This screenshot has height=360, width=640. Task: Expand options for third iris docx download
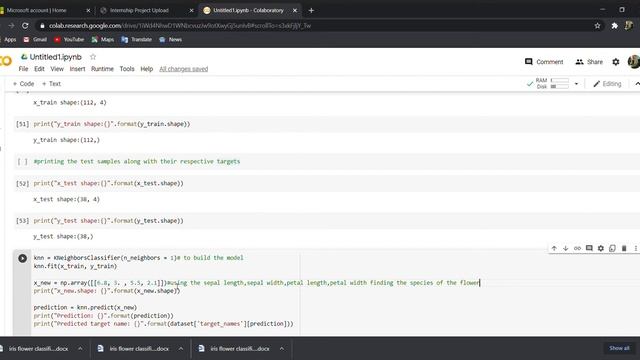point(282,349)
